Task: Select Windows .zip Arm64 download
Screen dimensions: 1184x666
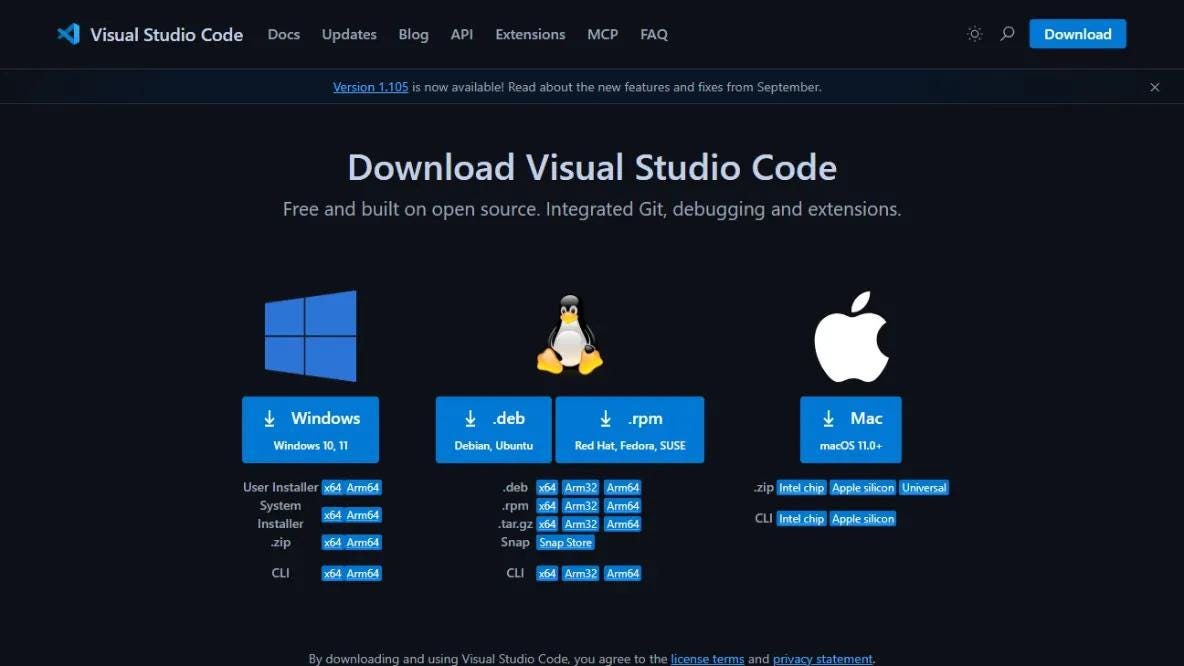Action: coord(362,542)
